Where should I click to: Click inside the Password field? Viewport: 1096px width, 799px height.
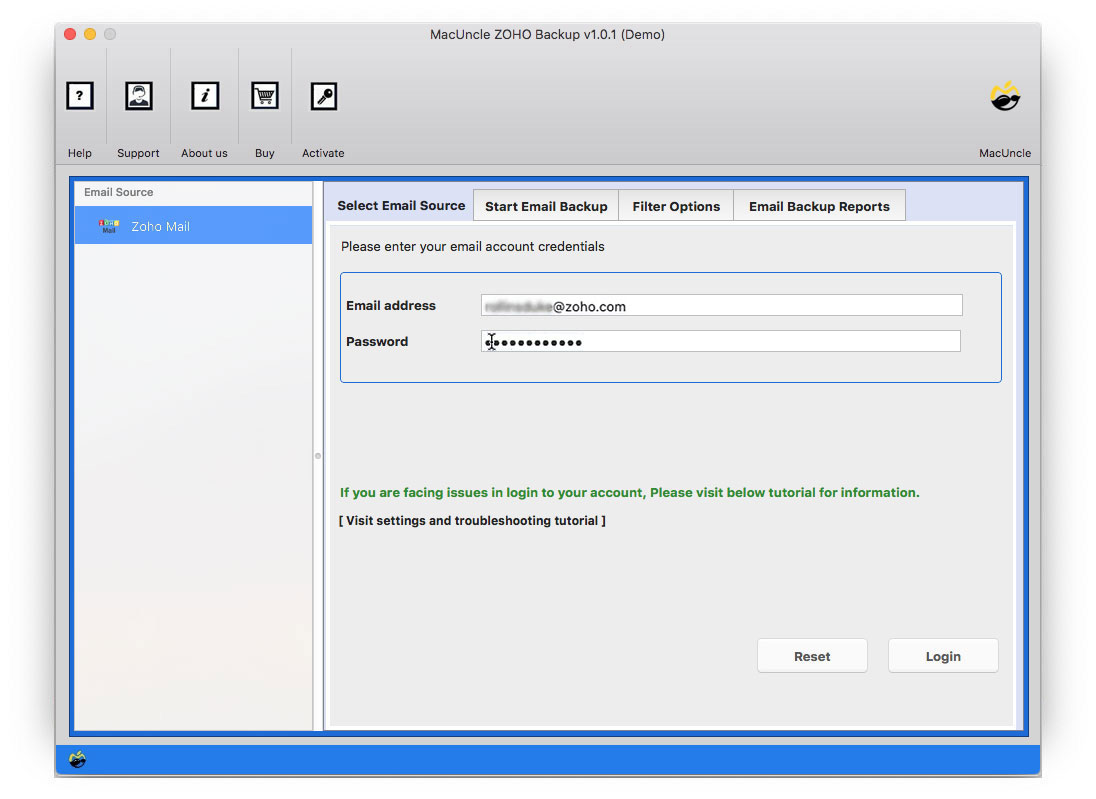[720, 341]
